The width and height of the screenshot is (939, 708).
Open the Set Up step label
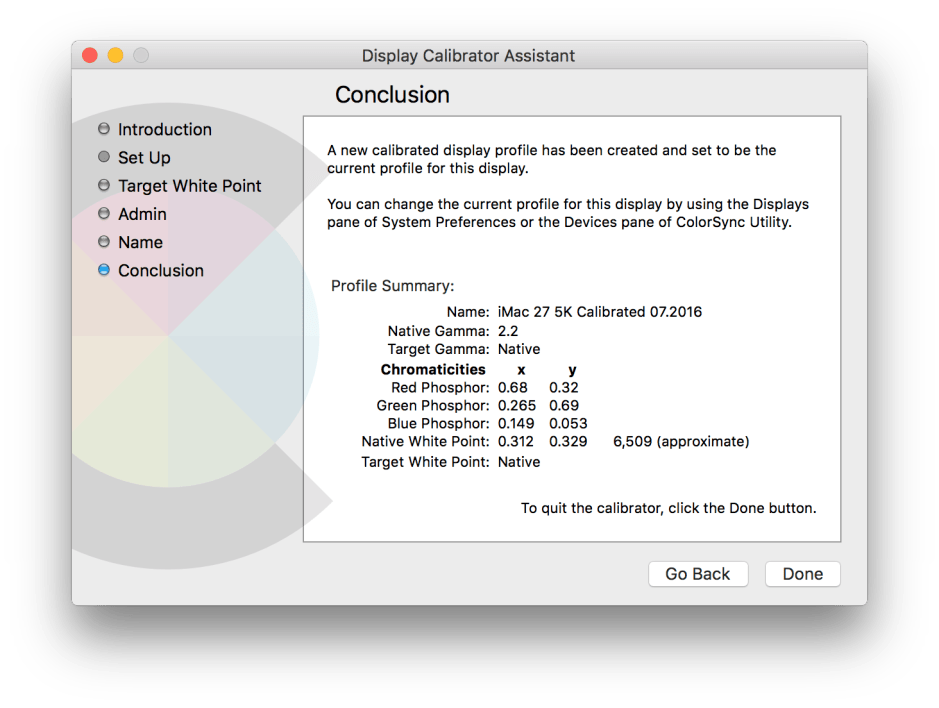point(144,157)
